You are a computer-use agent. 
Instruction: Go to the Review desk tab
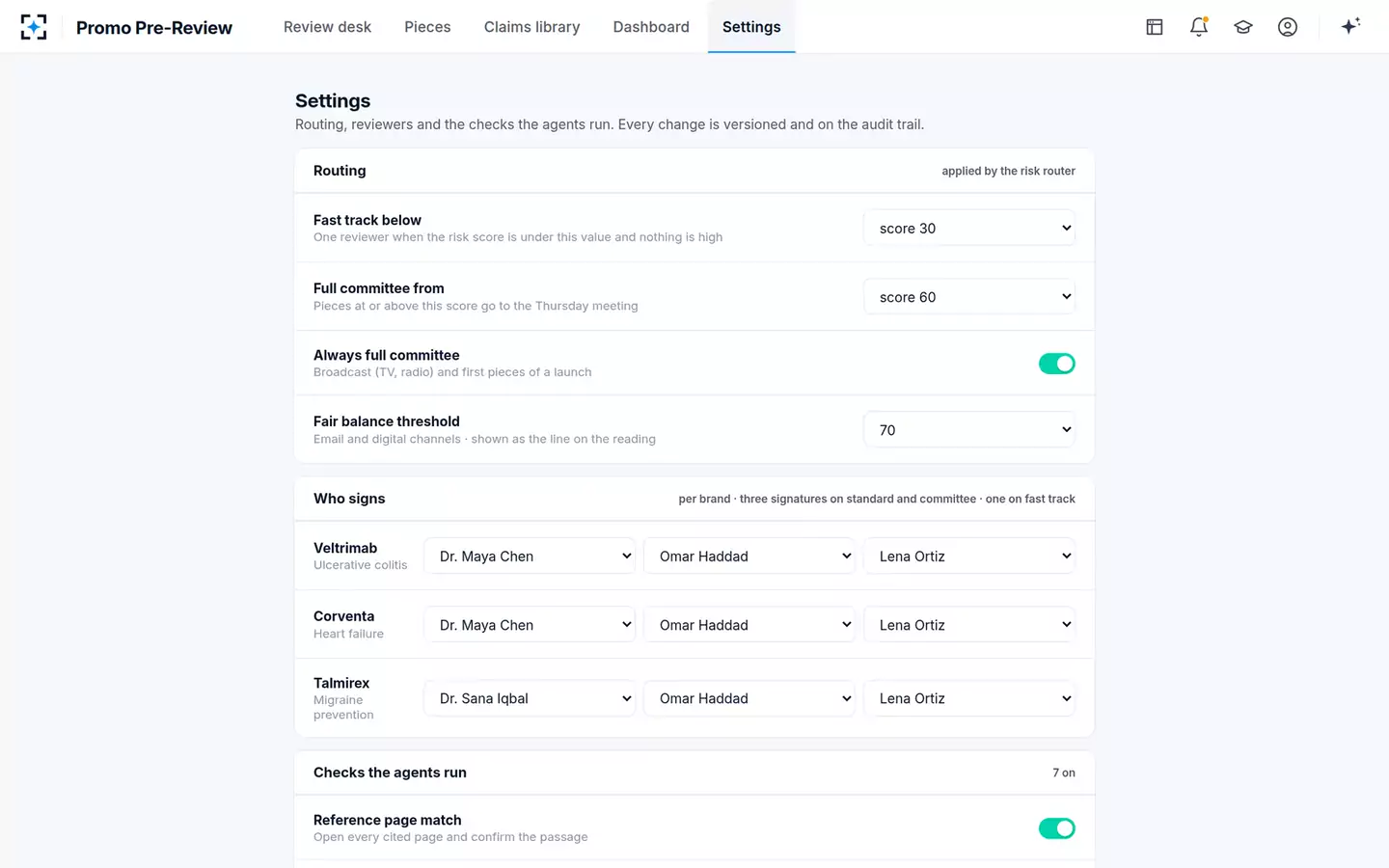tap(327, 27)
